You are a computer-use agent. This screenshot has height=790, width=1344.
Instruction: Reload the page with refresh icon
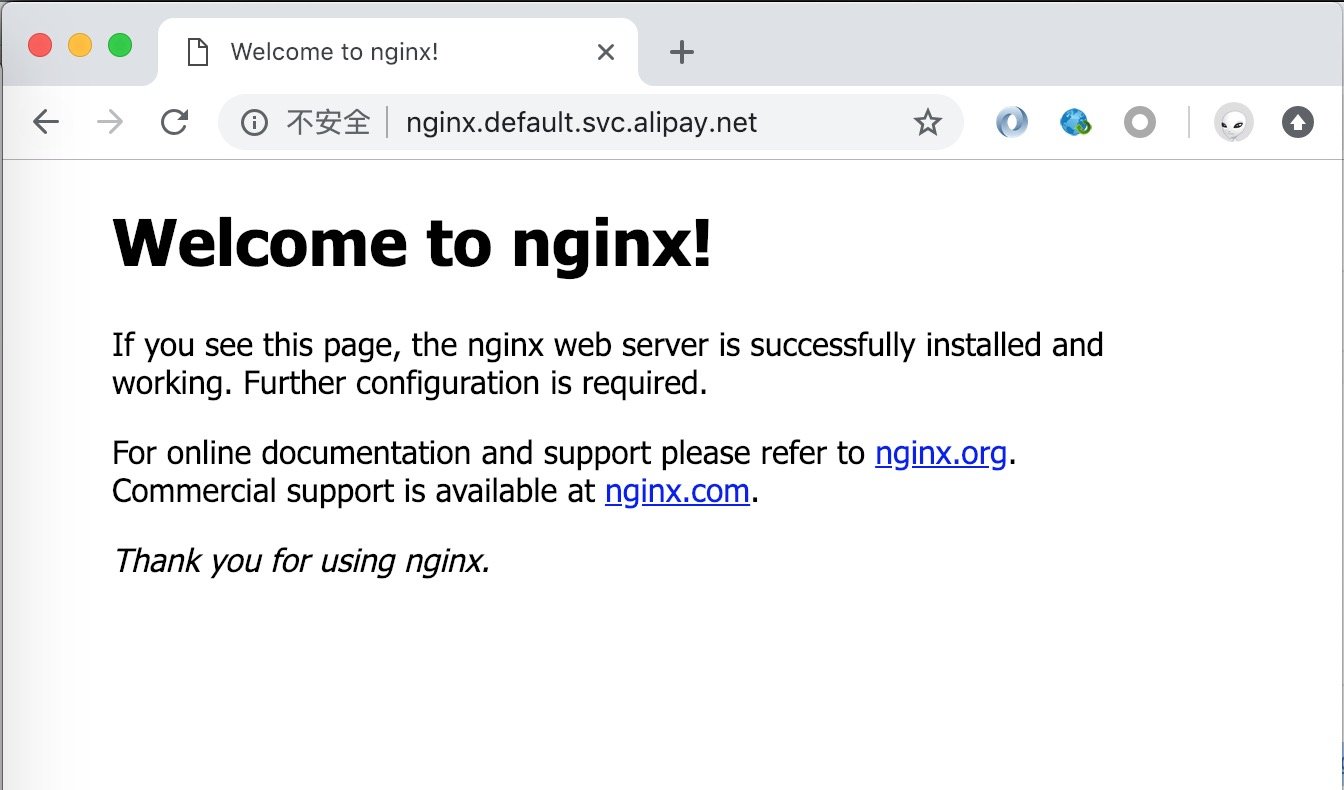click(x=175, y=122)
